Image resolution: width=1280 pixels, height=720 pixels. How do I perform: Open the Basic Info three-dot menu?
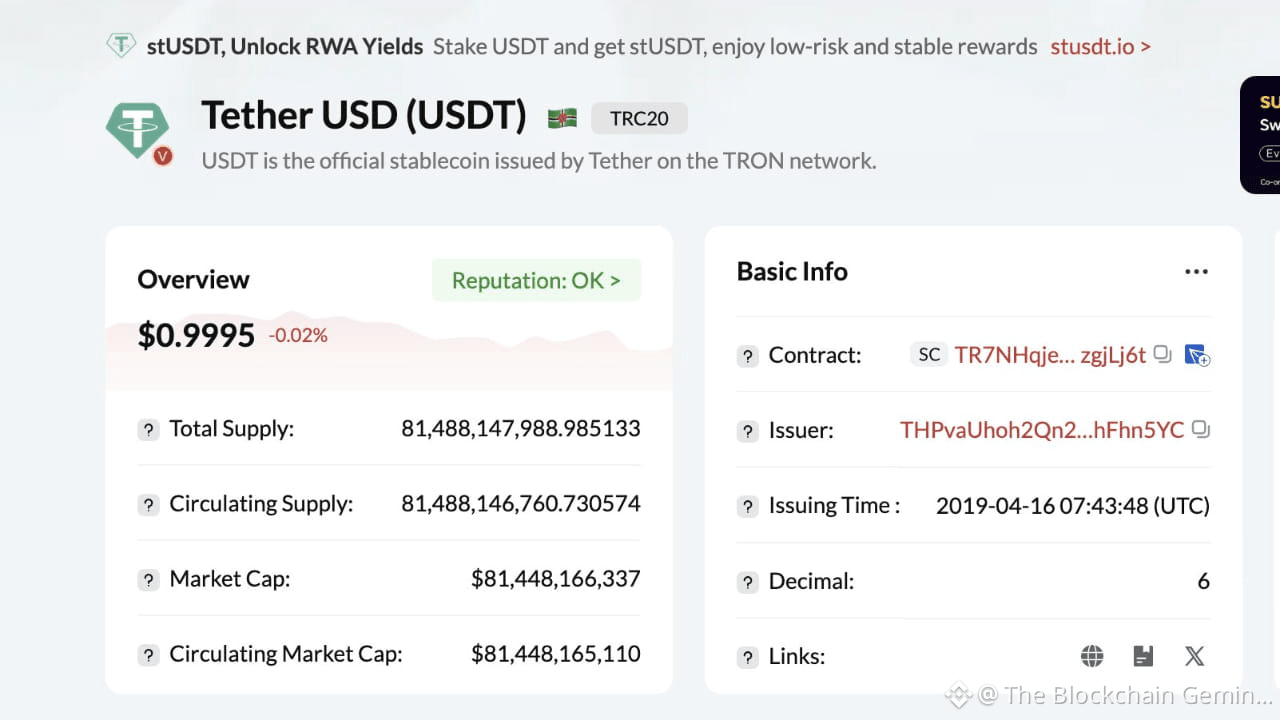coord(1196,272)
